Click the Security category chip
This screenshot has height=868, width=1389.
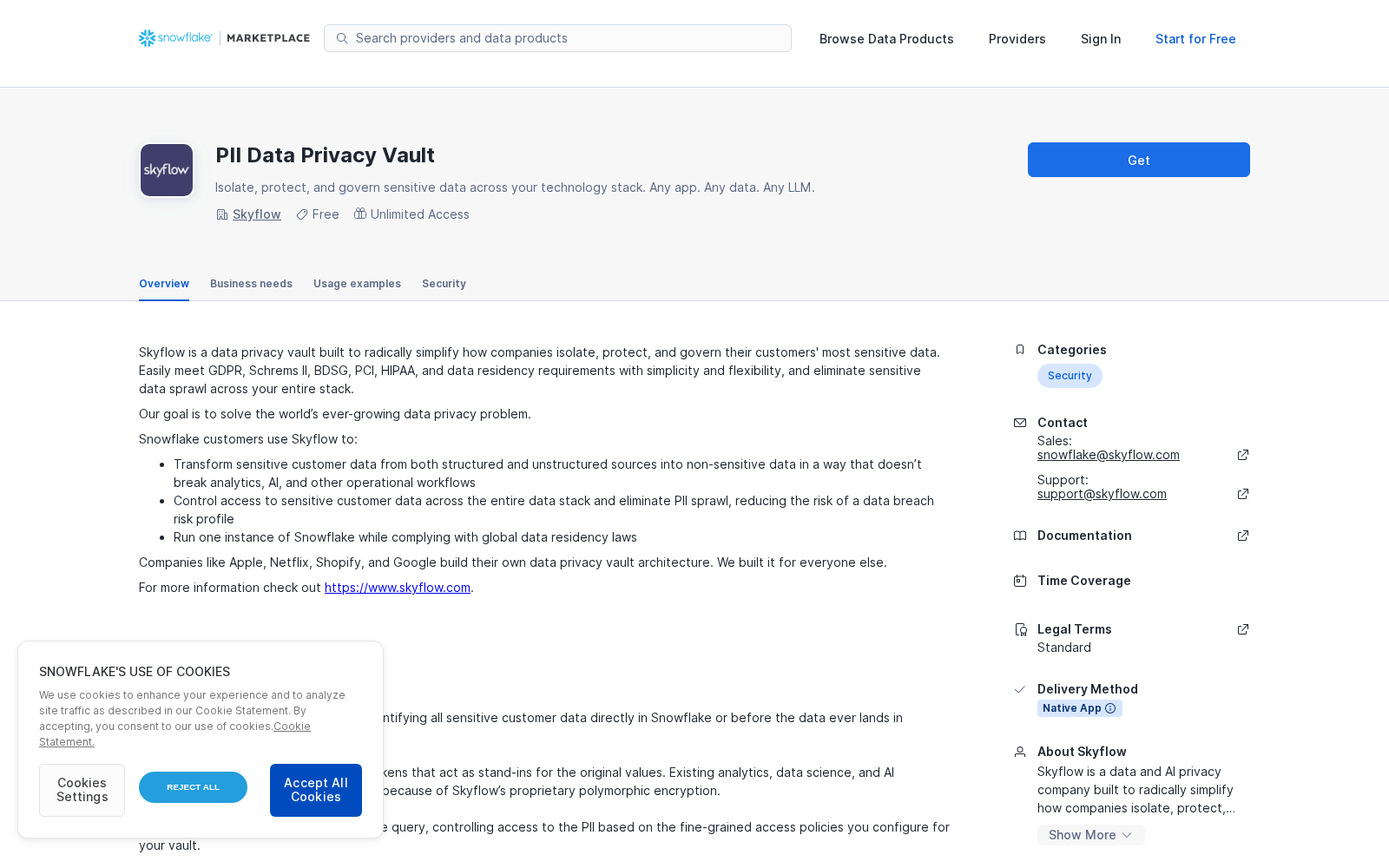click(x=1070, y=376)
